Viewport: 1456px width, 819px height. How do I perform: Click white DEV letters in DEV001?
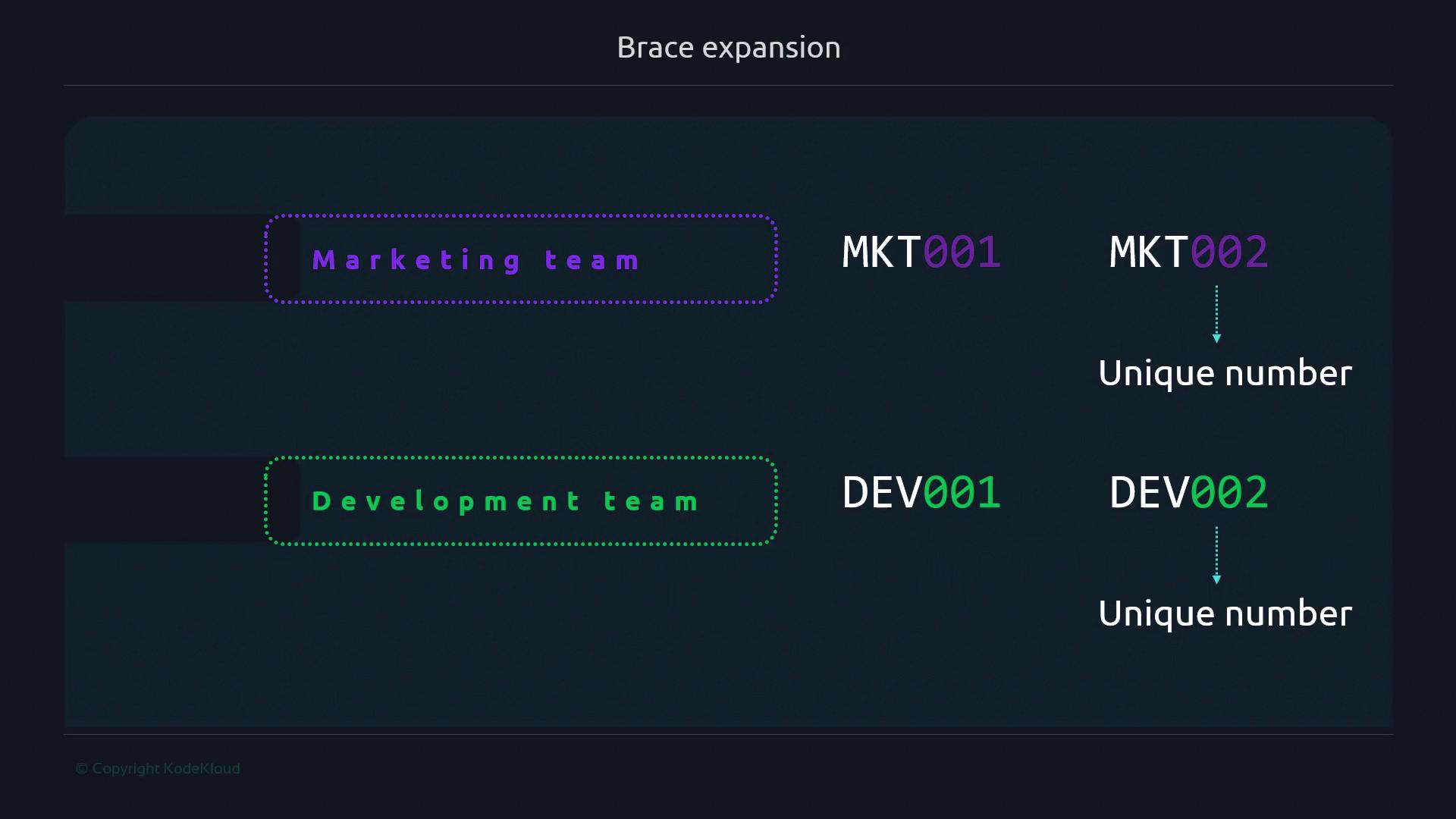point(881,493)
